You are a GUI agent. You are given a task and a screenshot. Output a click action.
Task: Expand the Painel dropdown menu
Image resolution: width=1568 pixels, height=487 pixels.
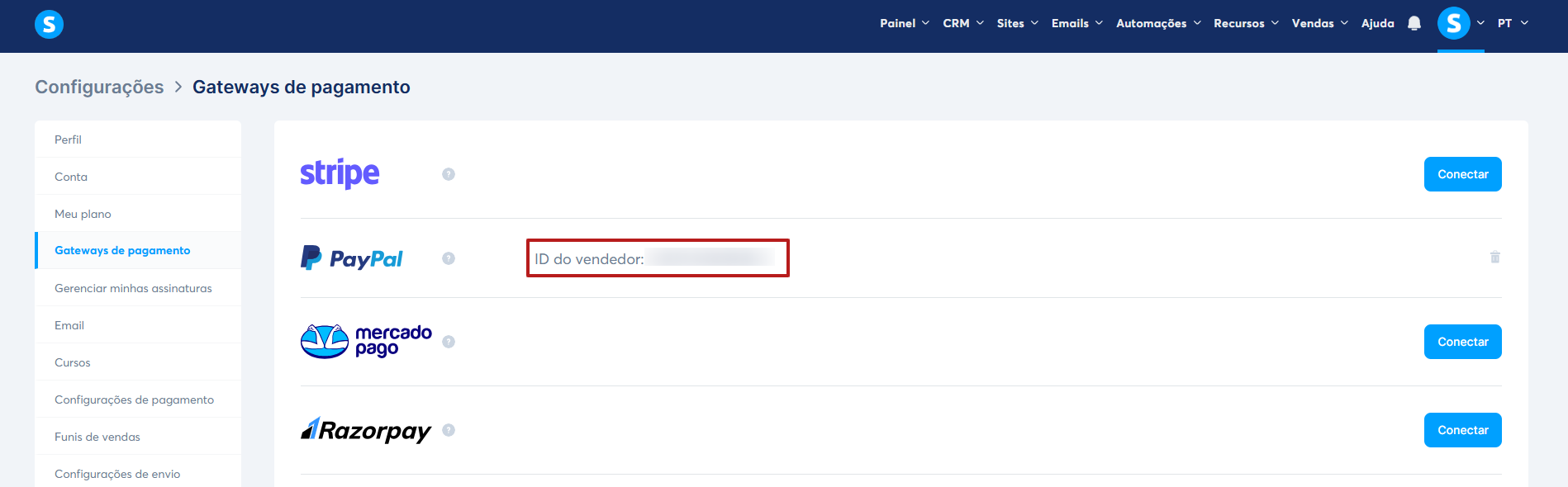(x=905, y=23)
